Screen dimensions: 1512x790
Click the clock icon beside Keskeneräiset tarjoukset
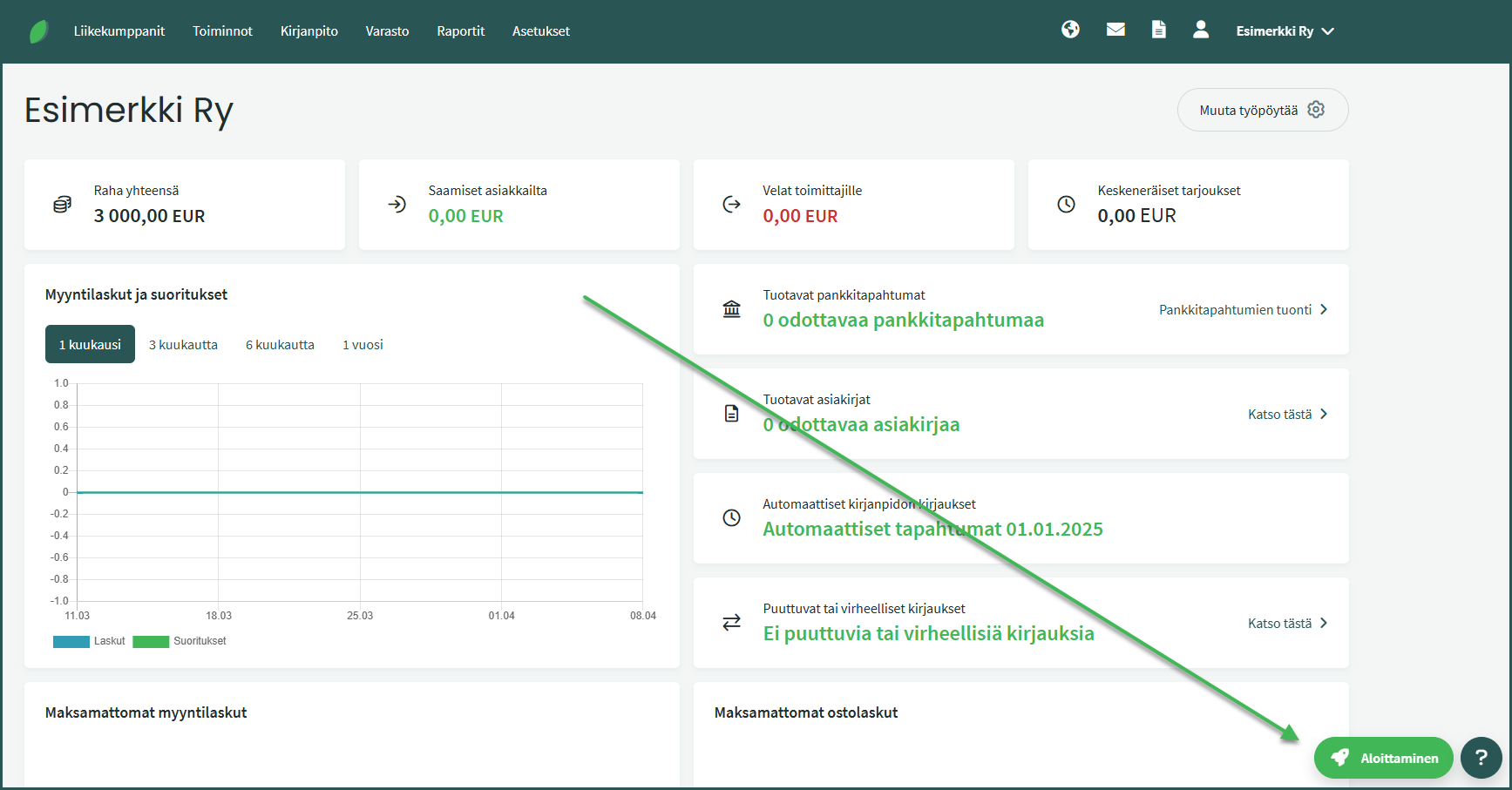[x=1066, y=205]
